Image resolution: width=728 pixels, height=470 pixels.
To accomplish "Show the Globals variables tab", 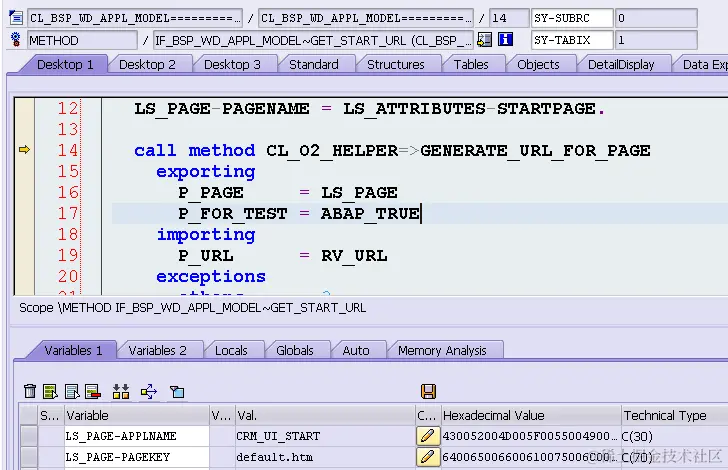I will coord(295,351).
